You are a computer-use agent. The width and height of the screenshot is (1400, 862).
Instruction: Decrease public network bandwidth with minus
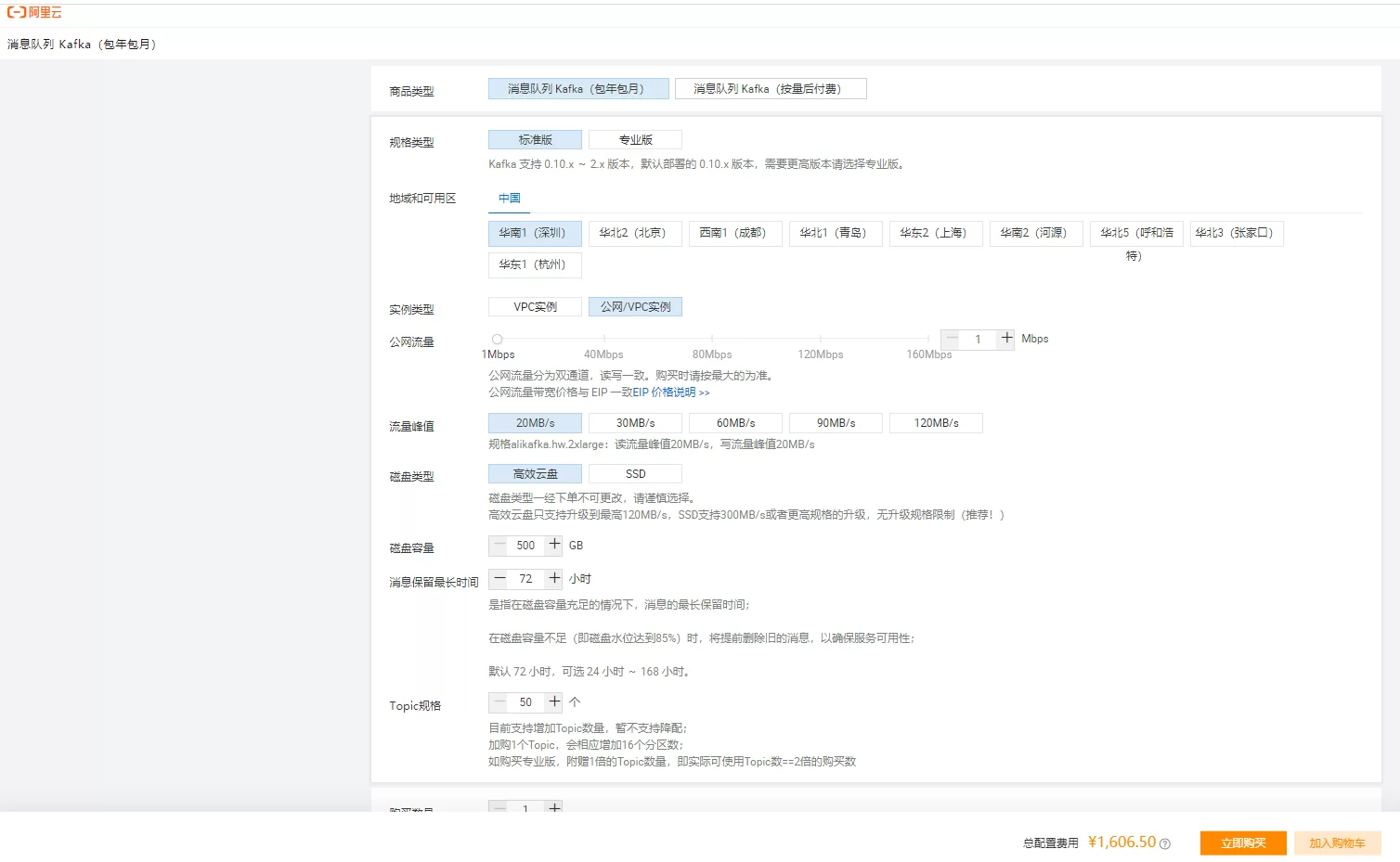click(x=951, y=339)
